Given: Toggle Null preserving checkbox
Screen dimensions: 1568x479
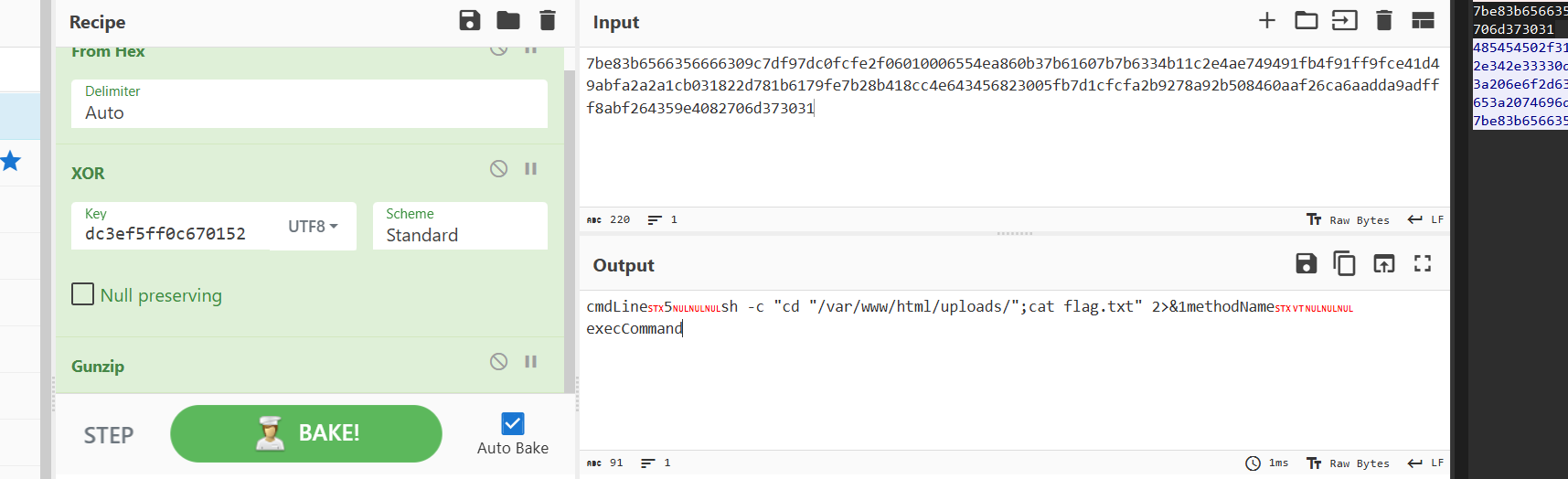Looking at the screenshot, I should pos(83,294).
